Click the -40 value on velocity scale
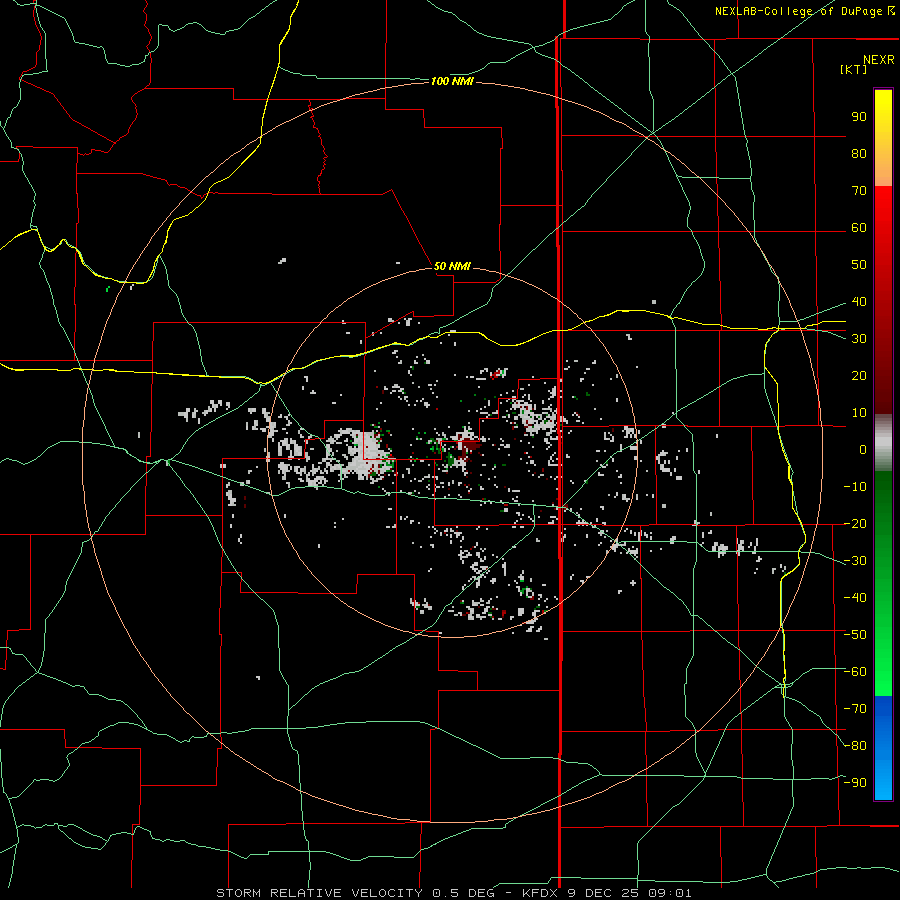This screenshot has height=900, width=900. pos(855,598)
